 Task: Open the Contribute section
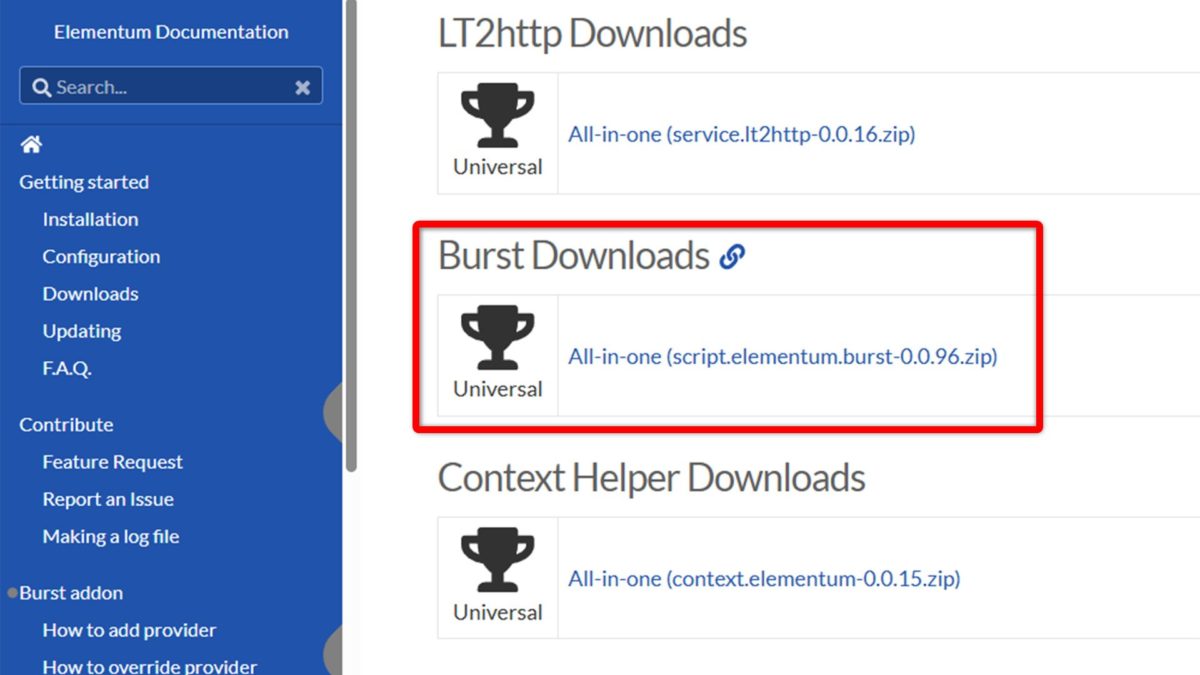click(66, 425)
